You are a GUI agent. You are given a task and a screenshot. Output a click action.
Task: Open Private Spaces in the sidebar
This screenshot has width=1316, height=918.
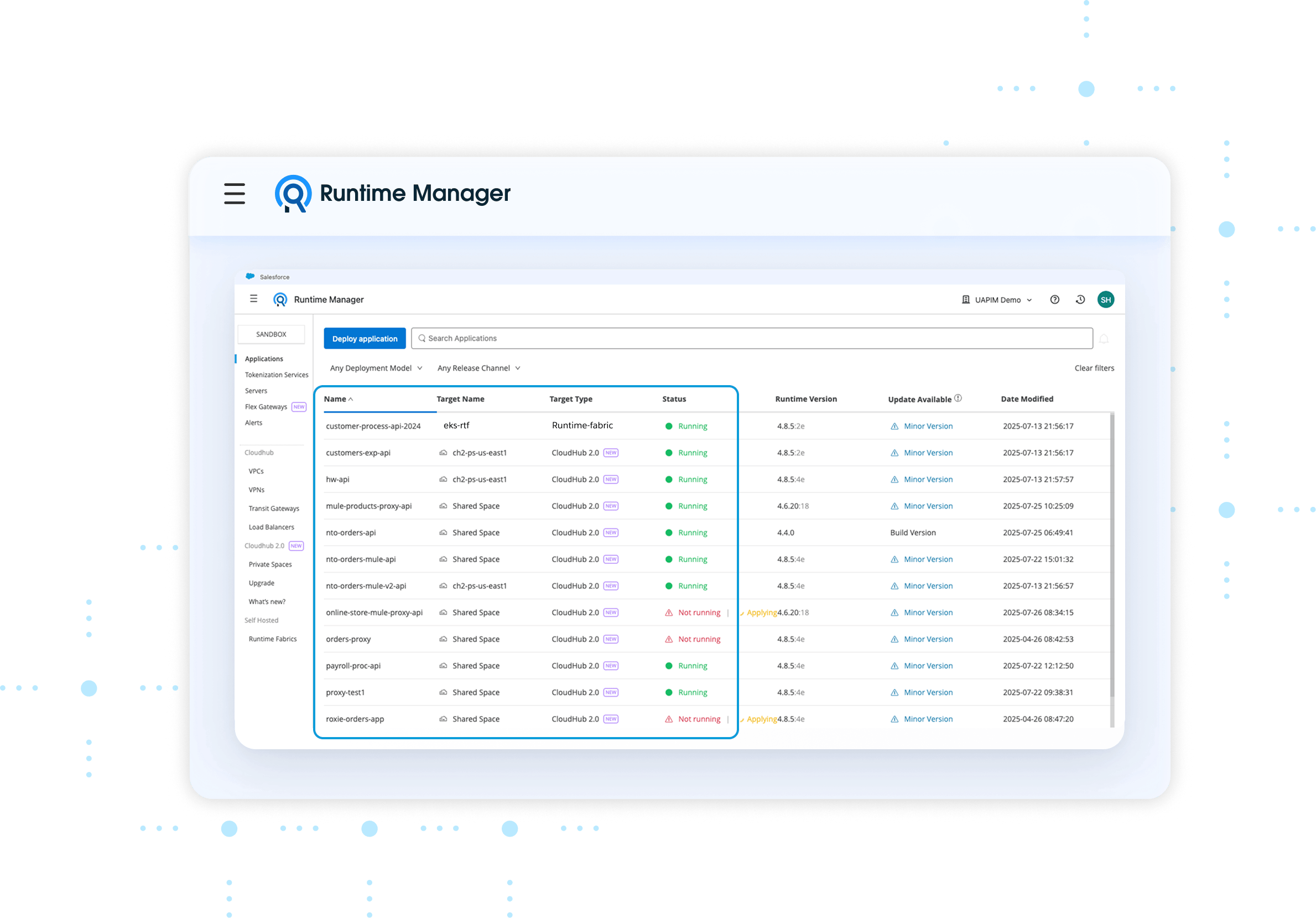coord(270,564)
